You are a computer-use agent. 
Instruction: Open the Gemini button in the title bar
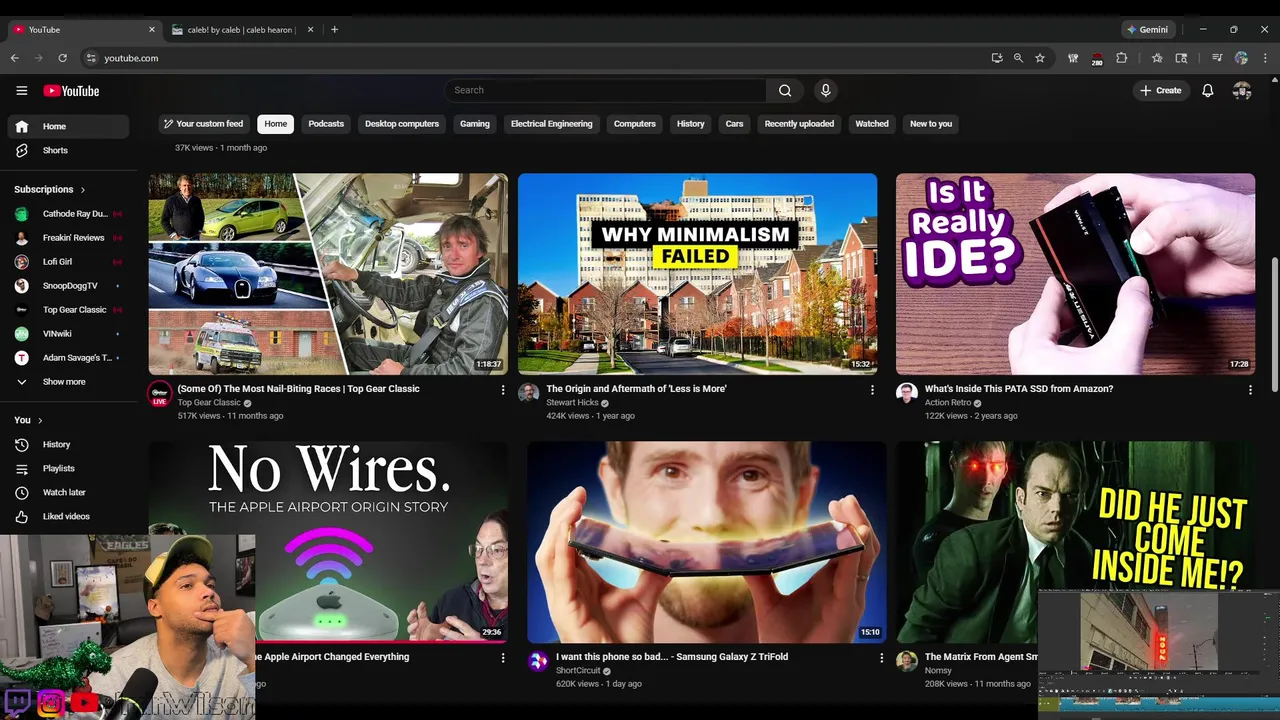[1147, 30]
